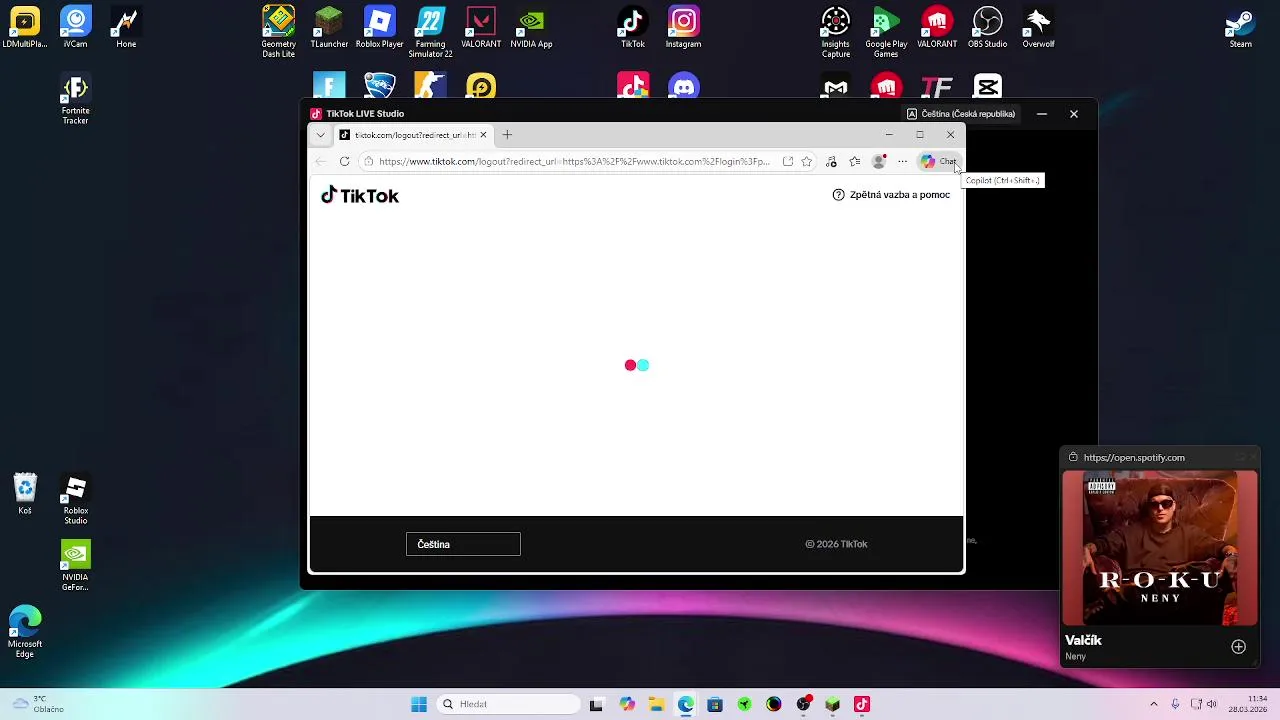This screenshot has width=1280, height=720.
Task: Open Zpětná vazba a pomoc link
Action: tap(891, 195)
